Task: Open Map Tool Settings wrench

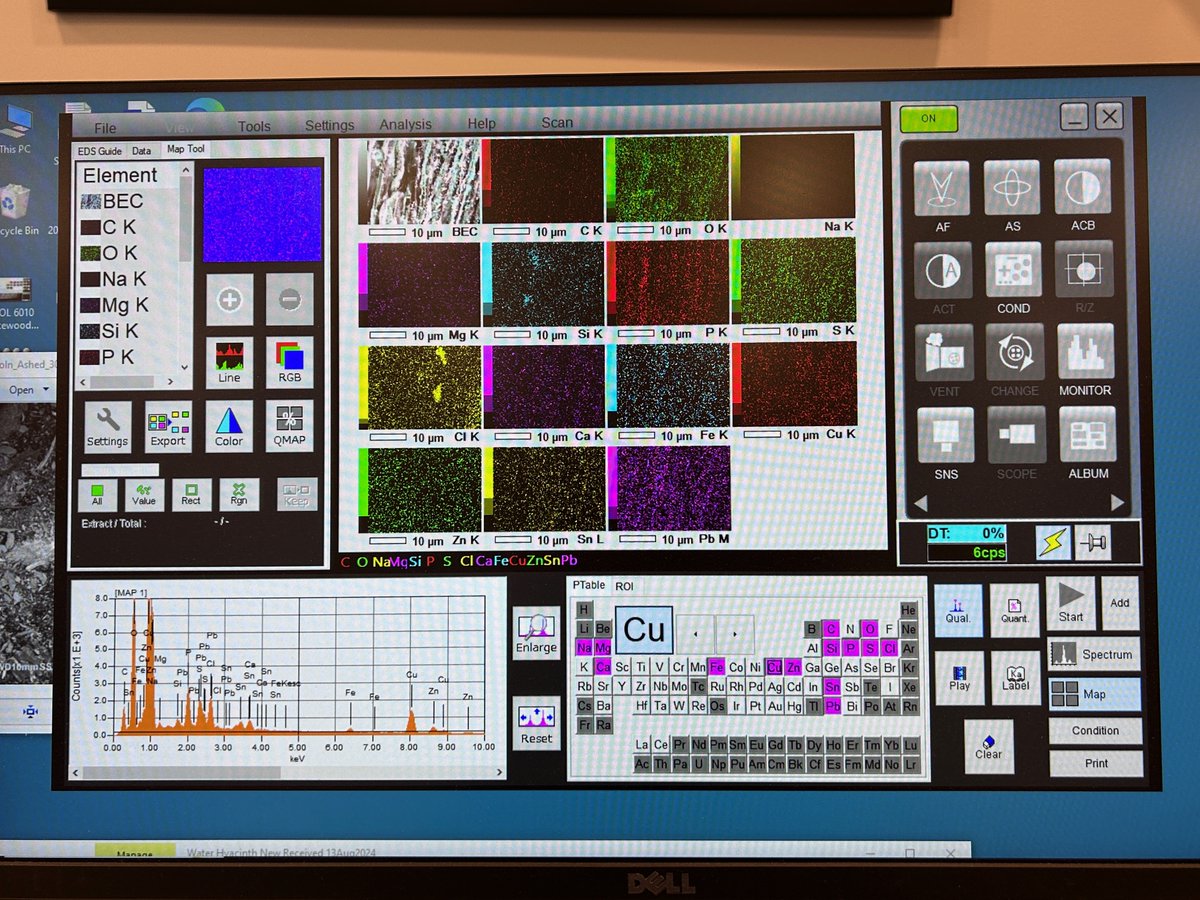Action: pos(107,427)
